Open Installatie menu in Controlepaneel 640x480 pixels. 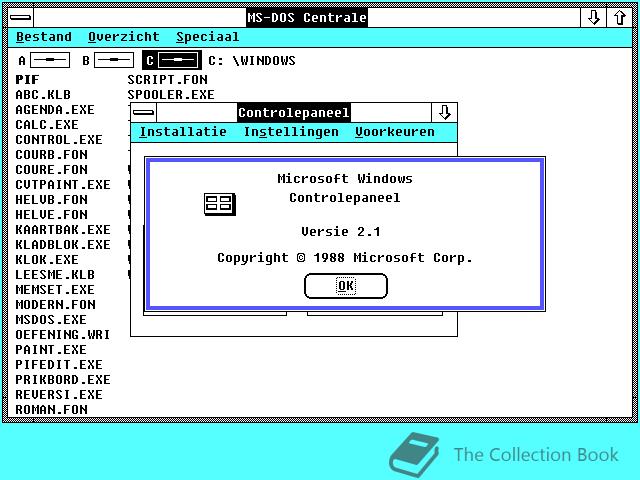click(x=183, y=132)
